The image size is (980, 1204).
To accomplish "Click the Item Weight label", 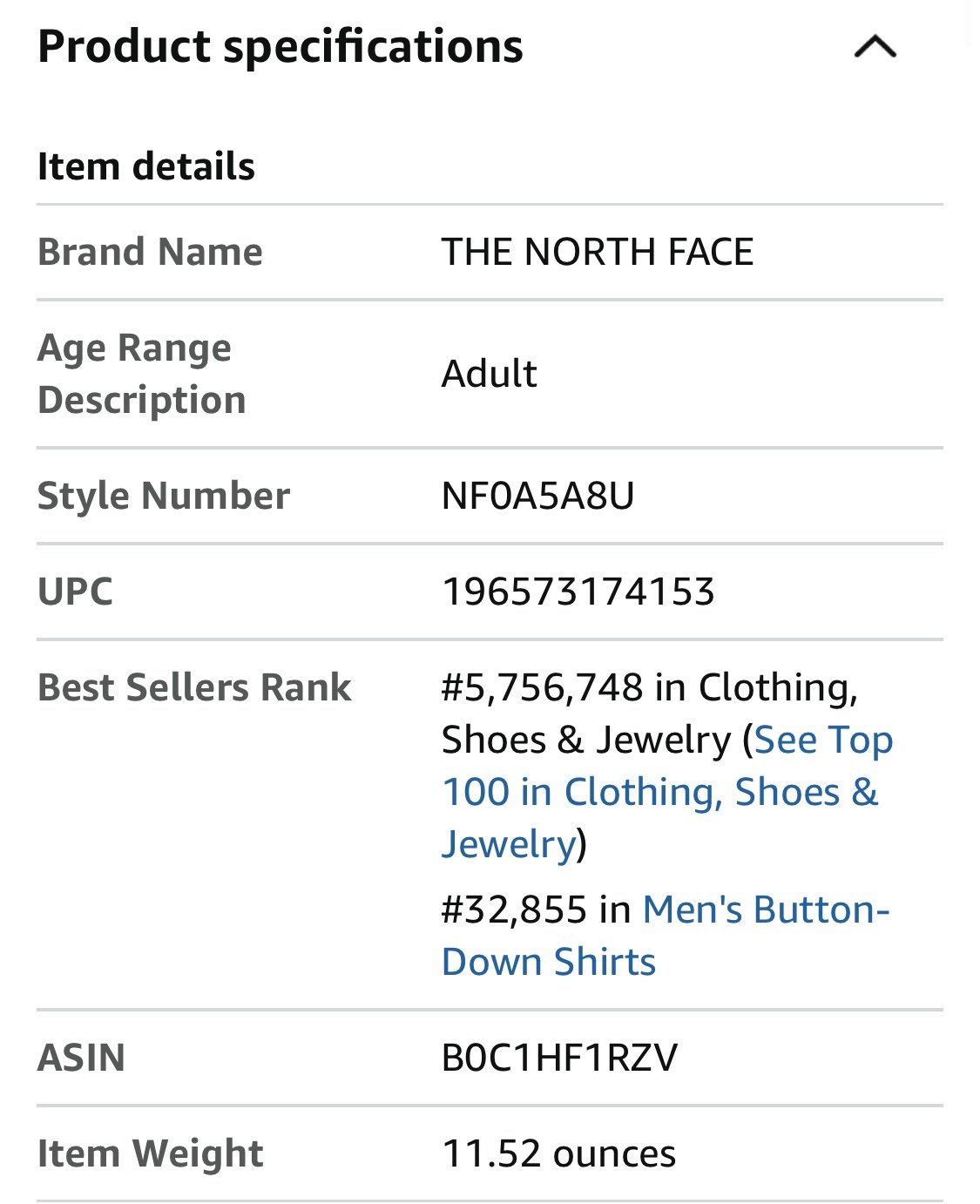I will 150,1153.
